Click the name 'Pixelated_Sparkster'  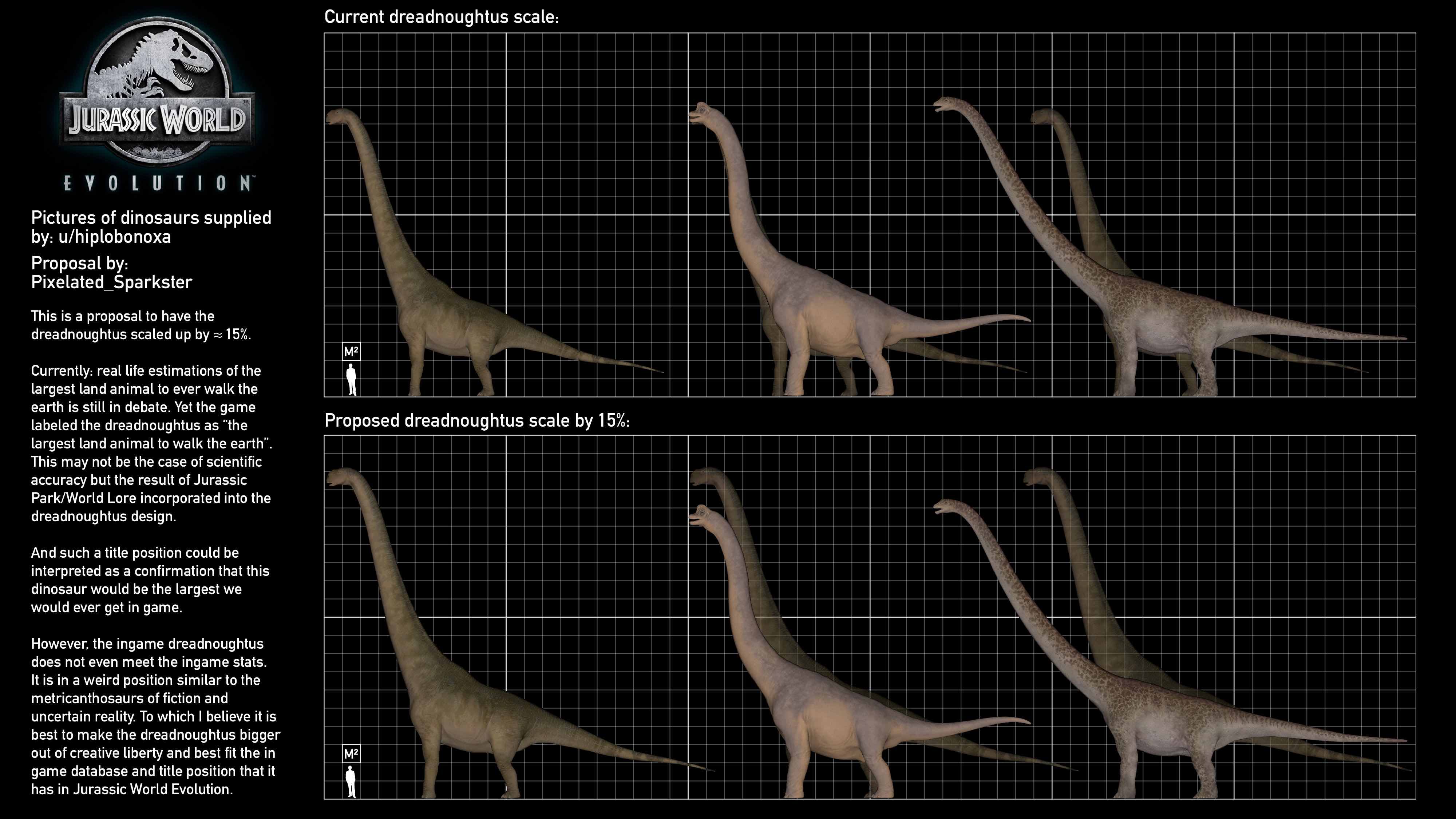click(112, 282)
